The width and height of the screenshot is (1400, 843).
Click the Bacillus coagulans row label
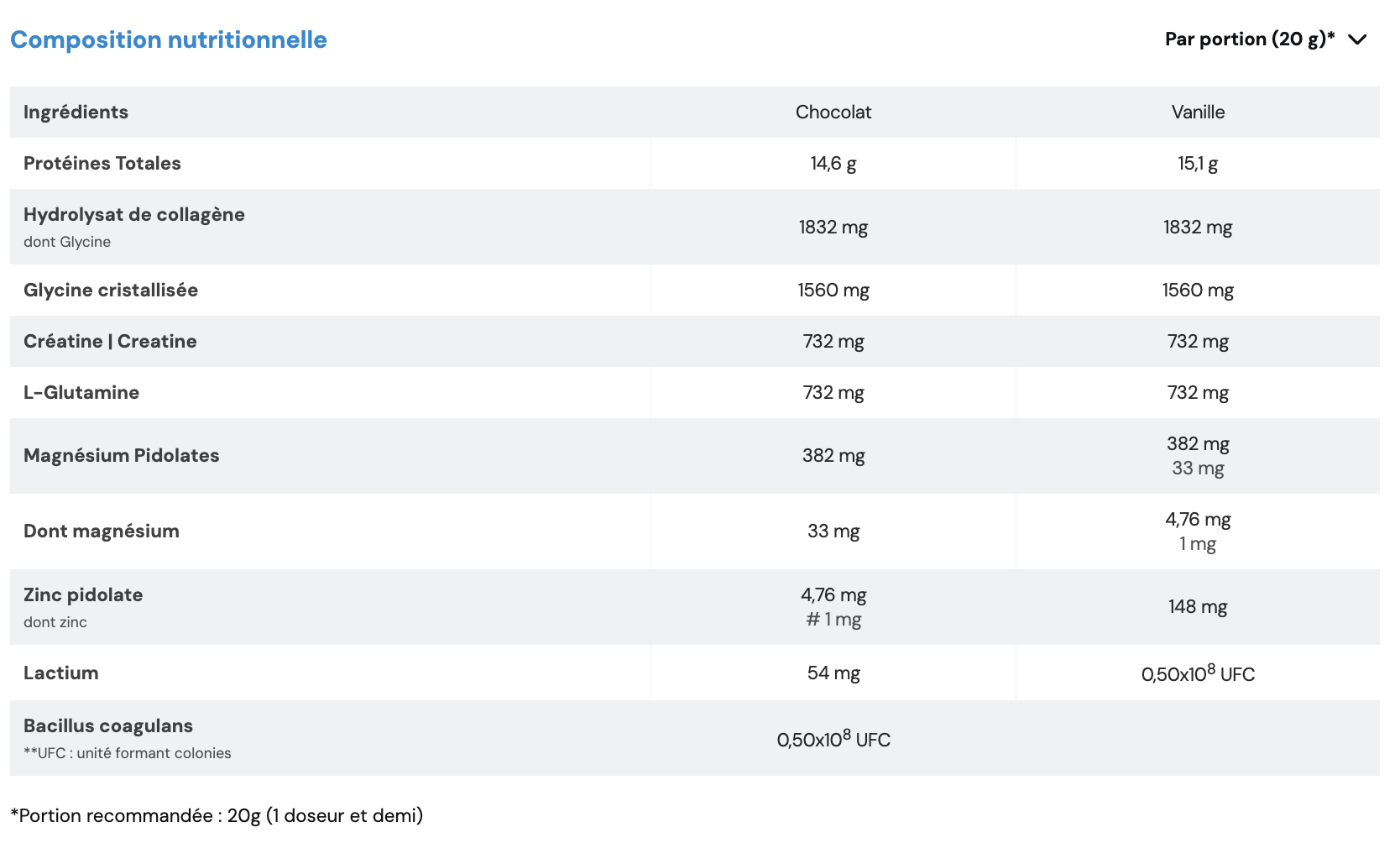[x=108, y=726]
